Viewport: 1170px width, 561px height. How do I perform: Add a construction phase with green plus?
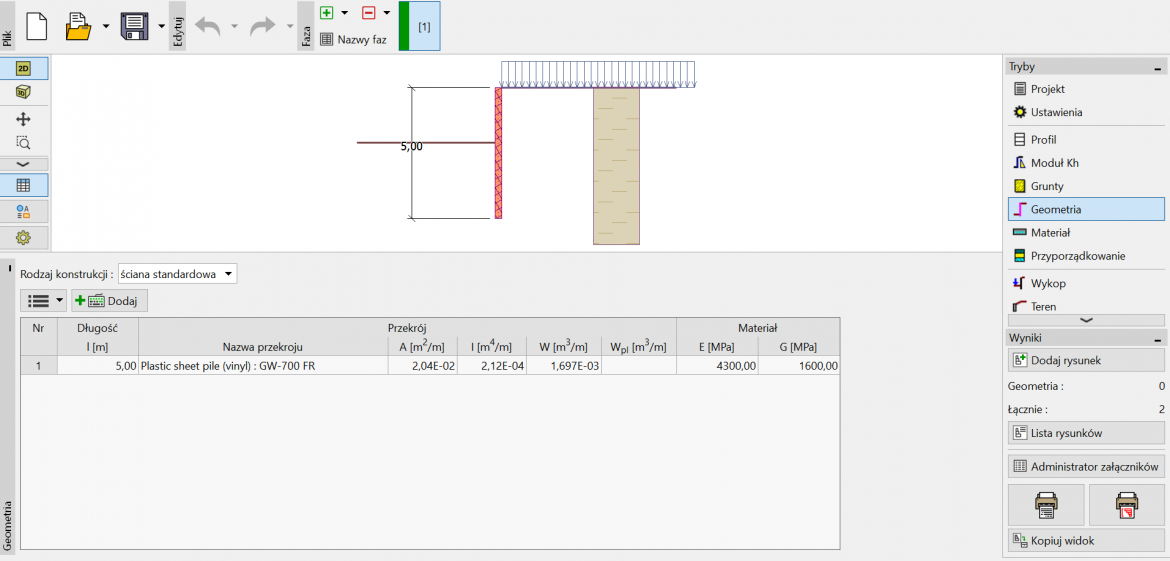[x=326, y=13]
